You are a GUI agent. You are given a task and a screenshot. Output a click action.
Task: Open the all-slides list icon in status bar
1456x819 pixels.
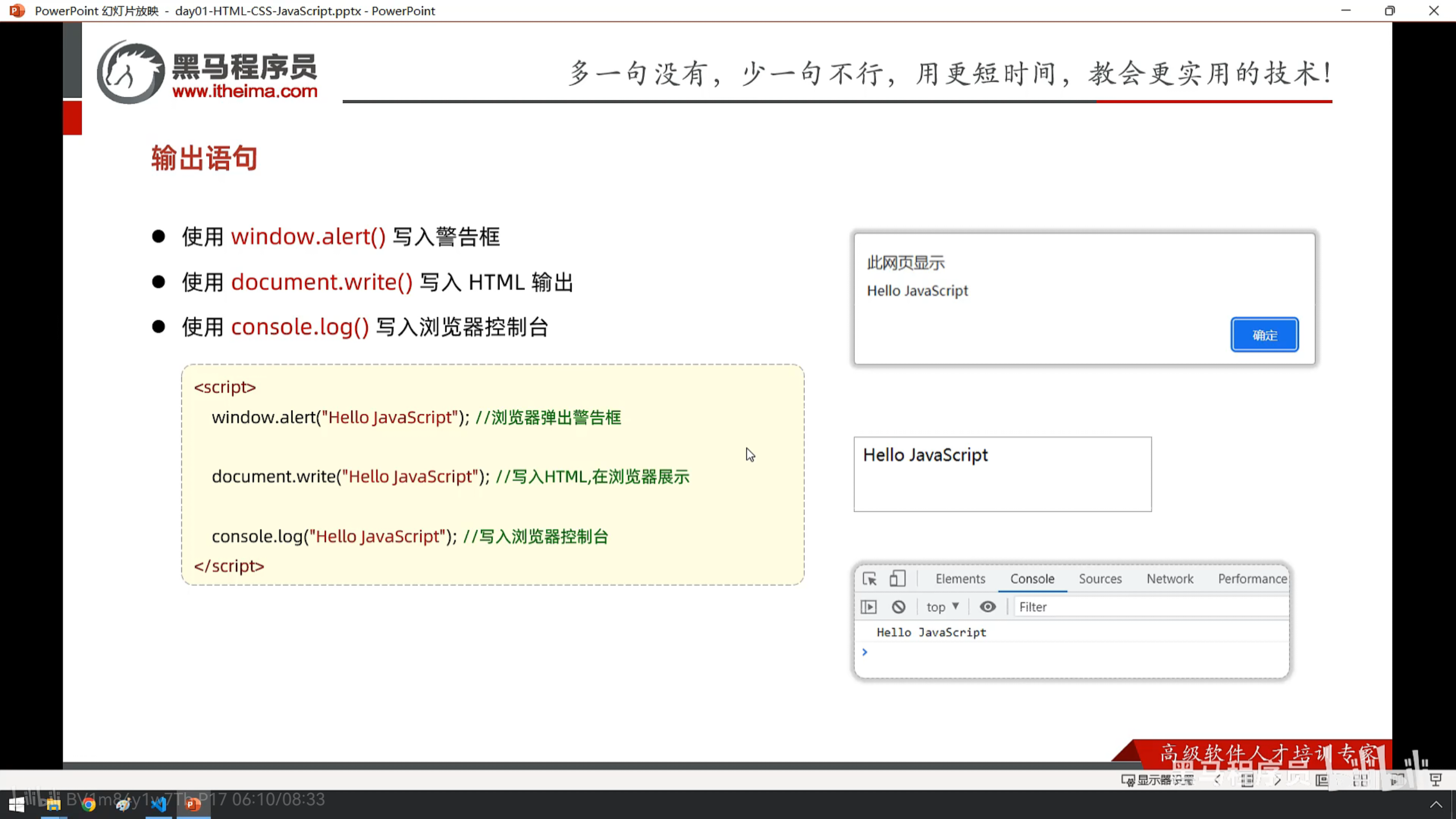(x=1247, y=780)
